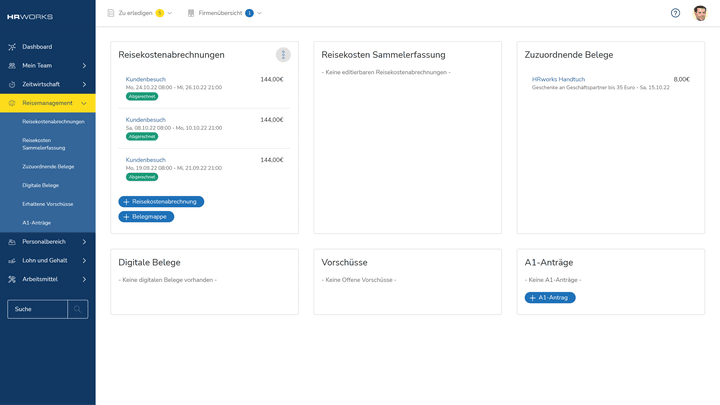
Task: Open the three-dot menu in Reisekostenabrechnungen
Action: [283, 55]
